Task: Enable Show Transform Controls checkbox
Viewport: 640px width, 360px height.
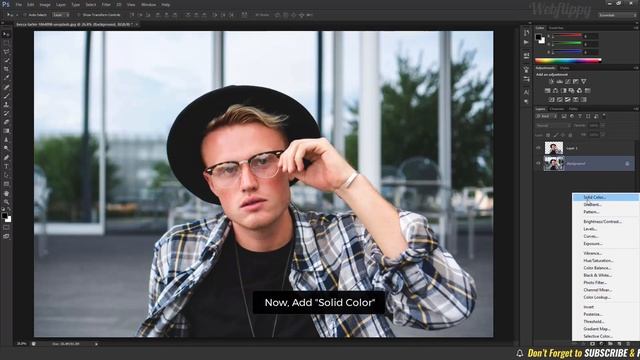Action: (x=79, y=15)
